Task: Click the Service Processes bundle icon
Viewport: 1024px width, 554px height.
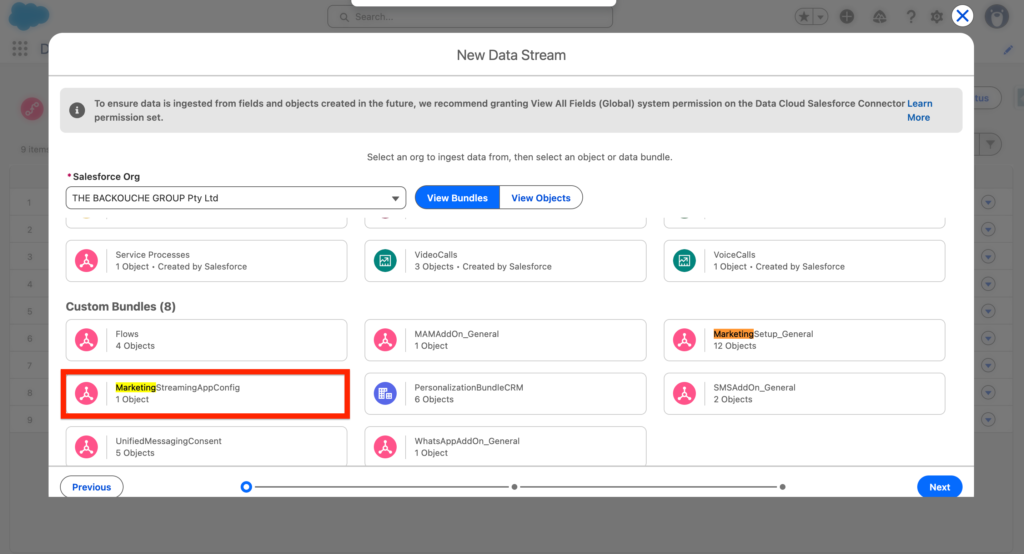Action: [x=87, y=261]
